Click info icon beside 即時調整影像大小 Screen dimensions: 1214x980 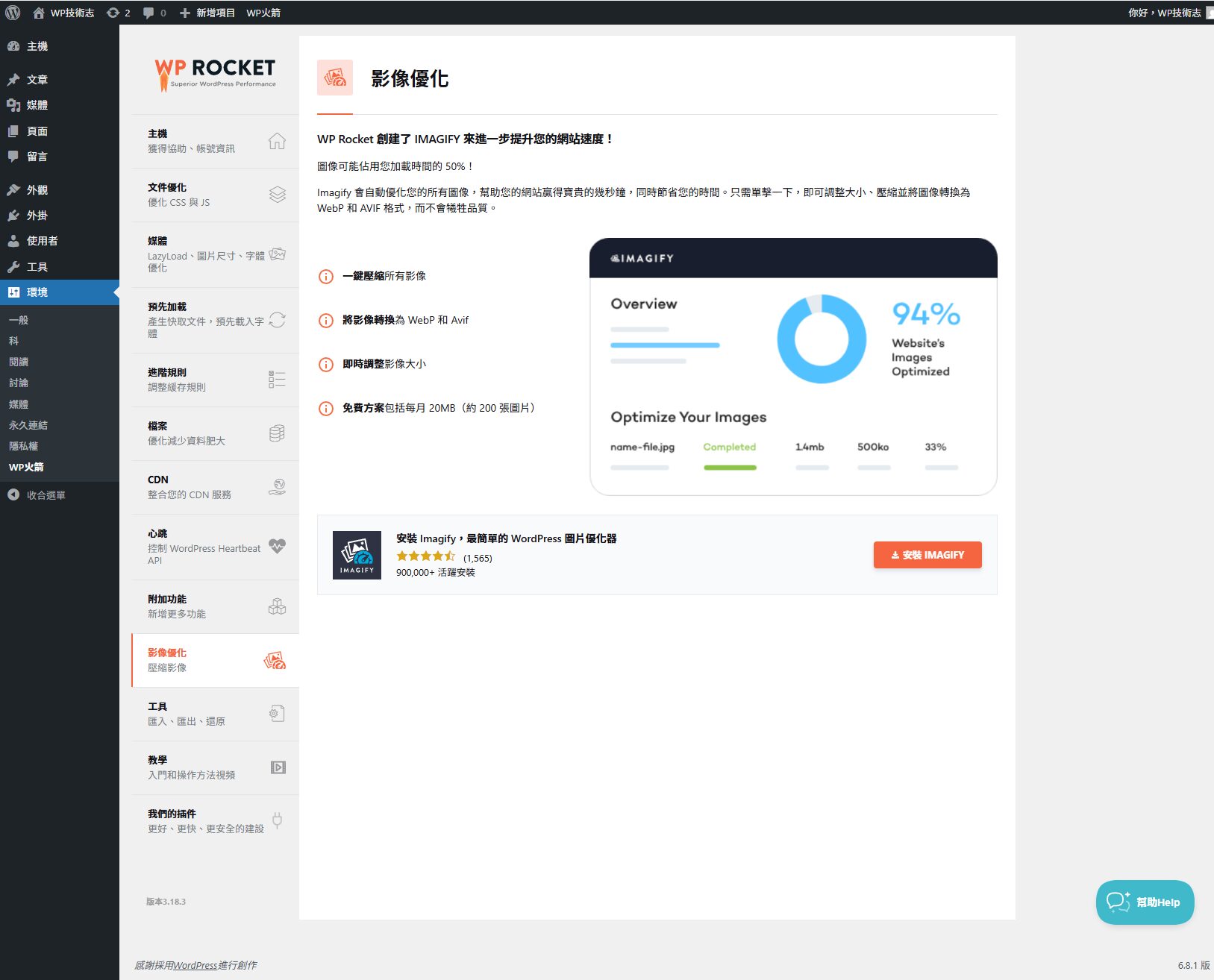coord(326,365)
